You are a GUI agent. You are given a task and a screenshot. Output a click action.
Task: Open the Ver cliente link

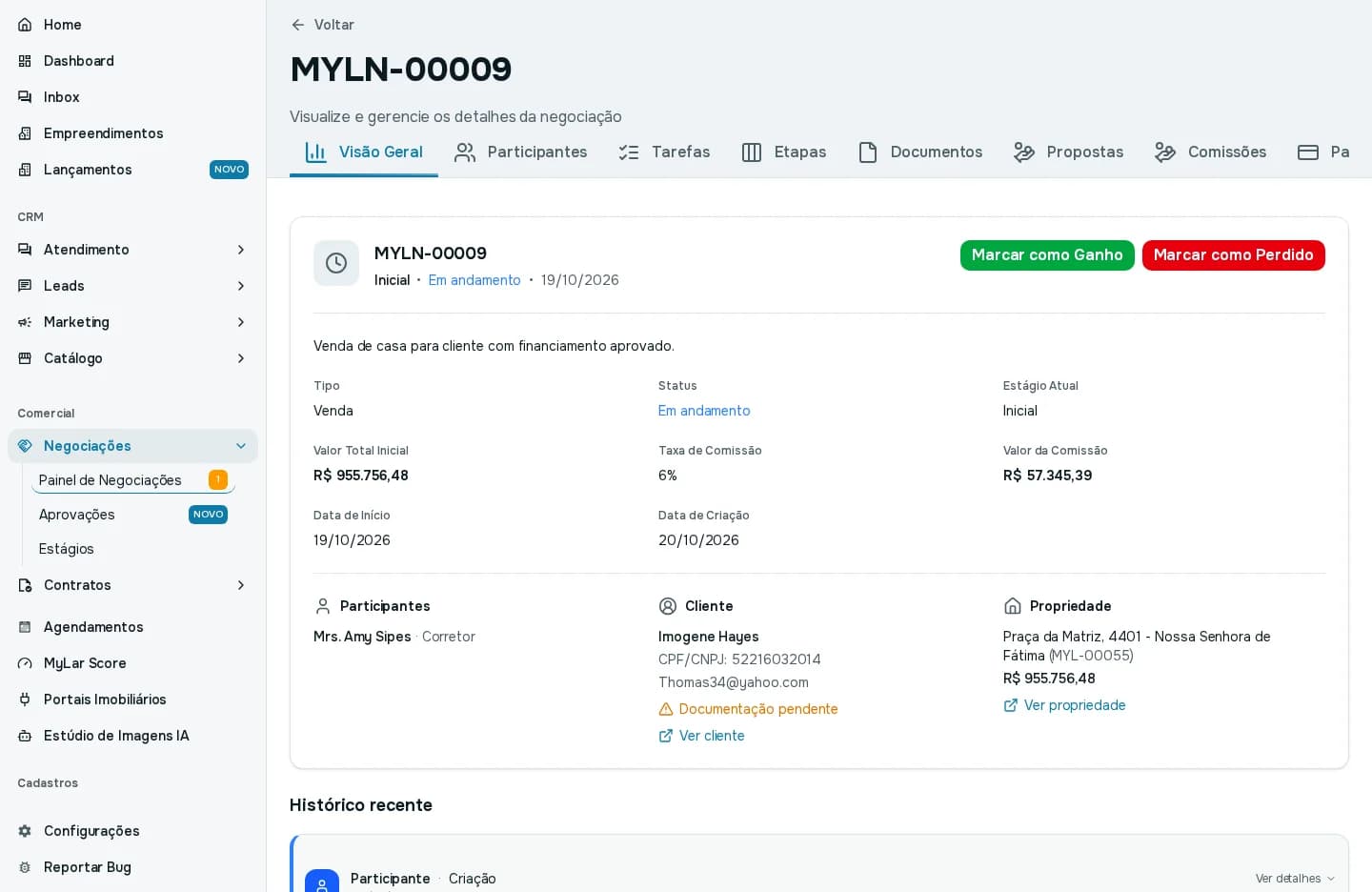click(701, 736)
